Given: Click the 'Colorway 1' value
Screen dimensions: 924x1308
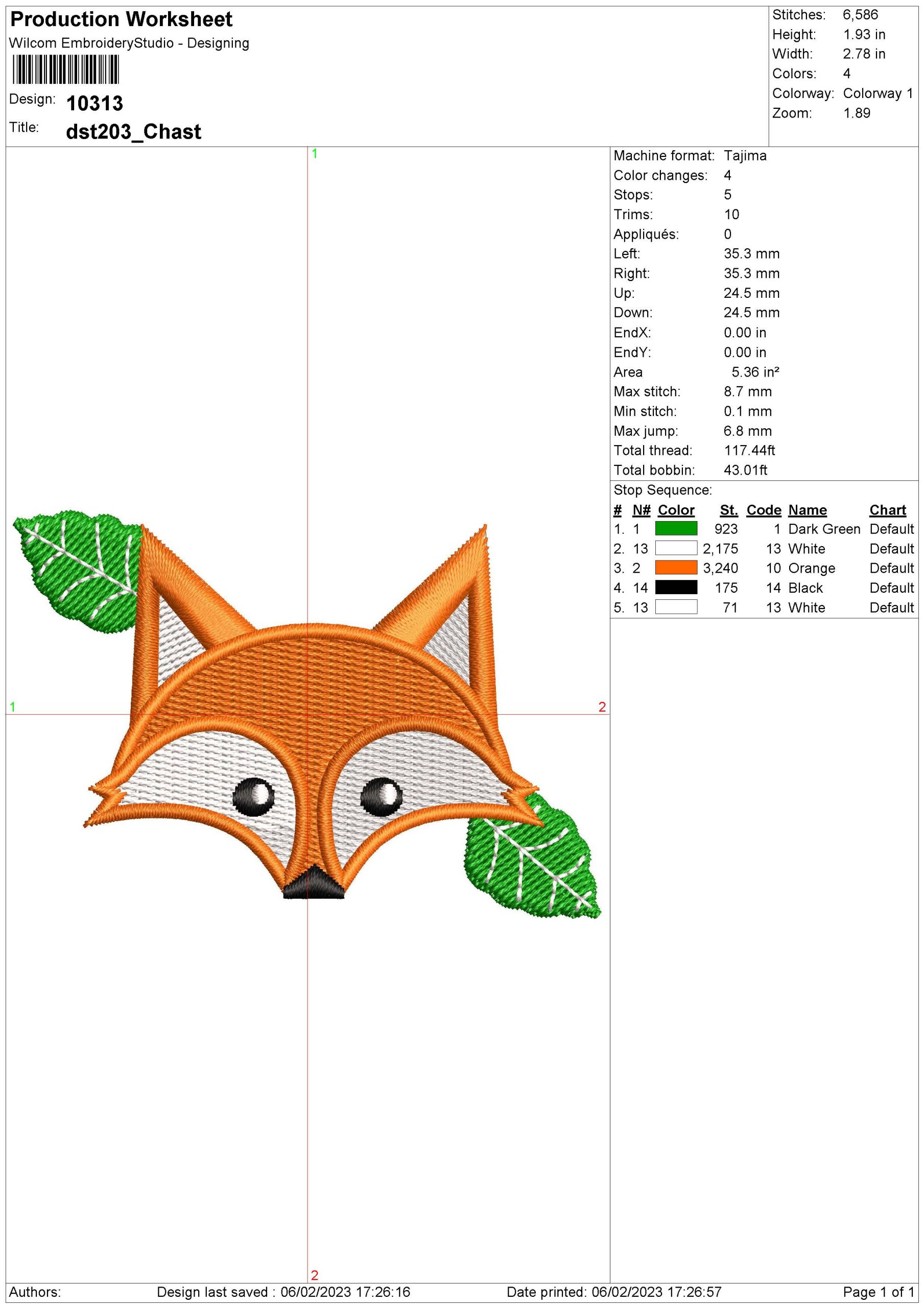Looking at the screenshot, I should pyautogui.click(x=878, y=94).
